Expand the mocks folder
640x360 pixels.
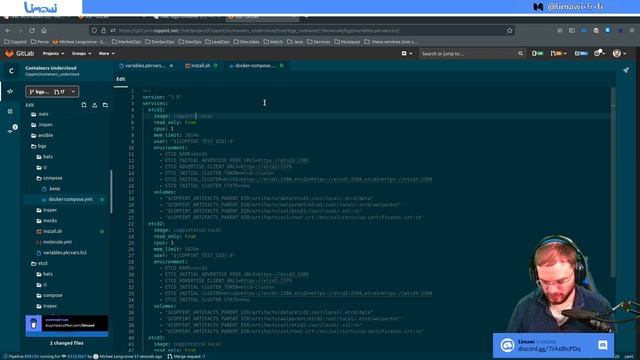click(47, 221)
